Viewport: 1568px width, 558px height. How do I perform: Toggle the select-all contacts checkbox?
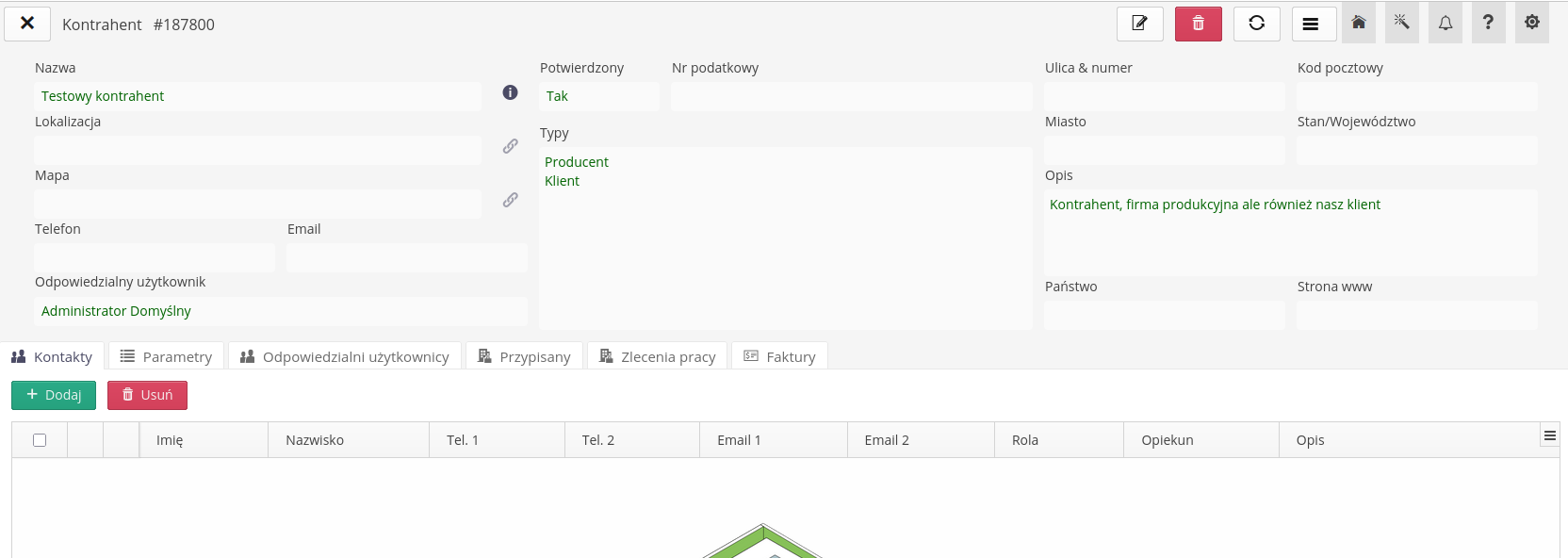[x=40, y=440]
